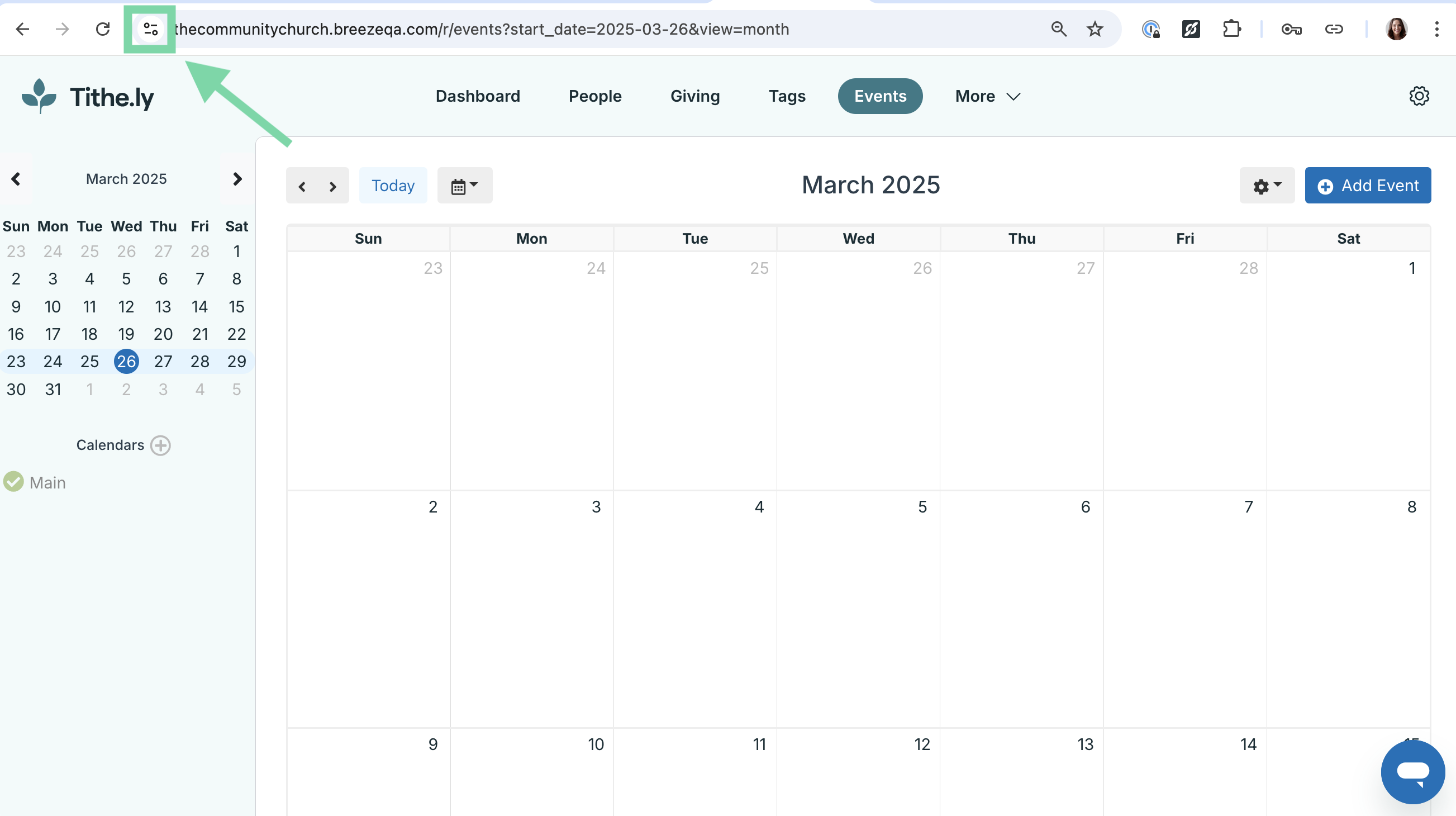Click the blue info lock extension icon
The image size is (1456, 816).
1151,29
